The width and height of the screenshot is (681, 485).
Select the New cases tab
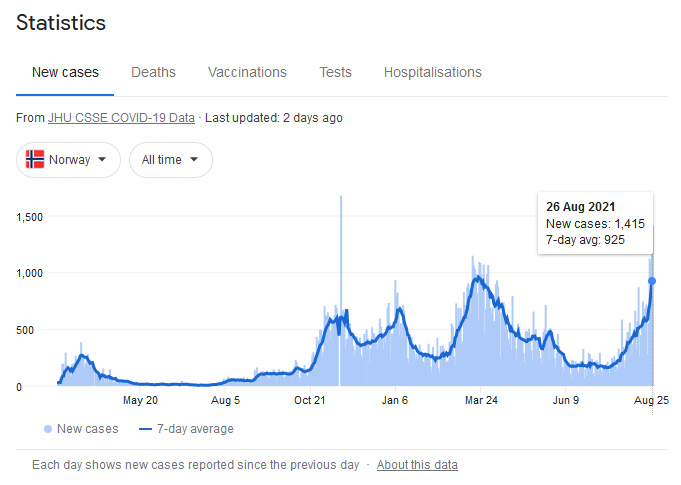[65, 72]
